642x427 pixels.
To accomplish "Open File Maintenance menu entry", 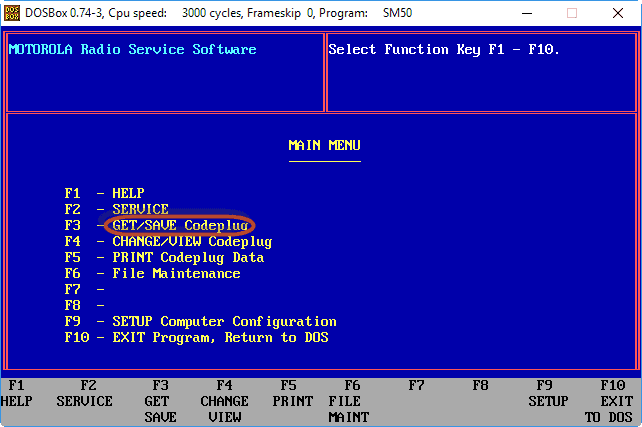I will (175, 273).
